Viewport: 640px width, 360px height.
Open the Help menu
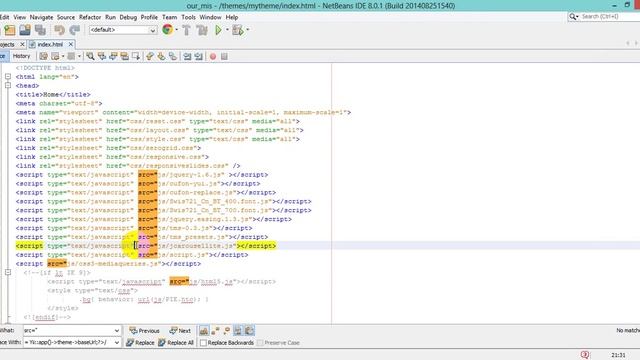[x=232, y=17]
